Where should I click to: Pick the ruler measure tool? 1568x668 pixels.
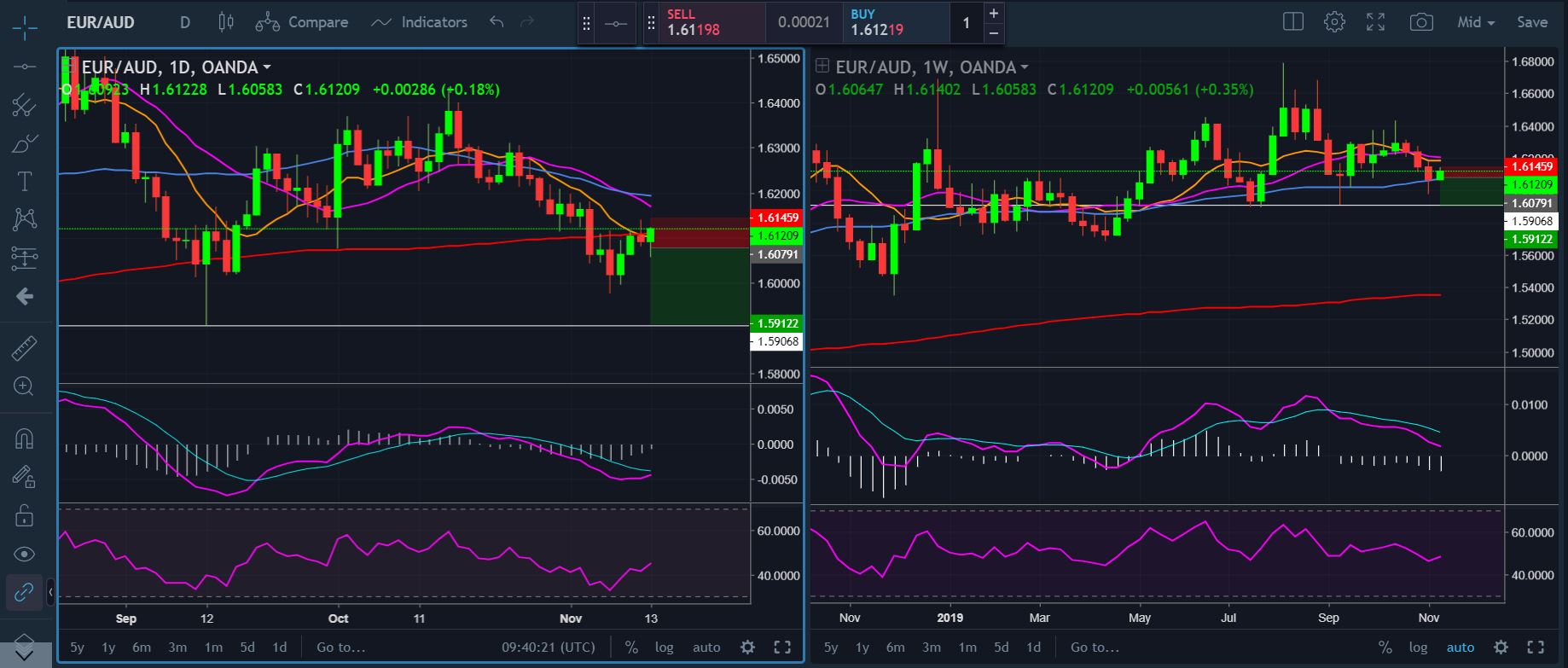[24, 348]
